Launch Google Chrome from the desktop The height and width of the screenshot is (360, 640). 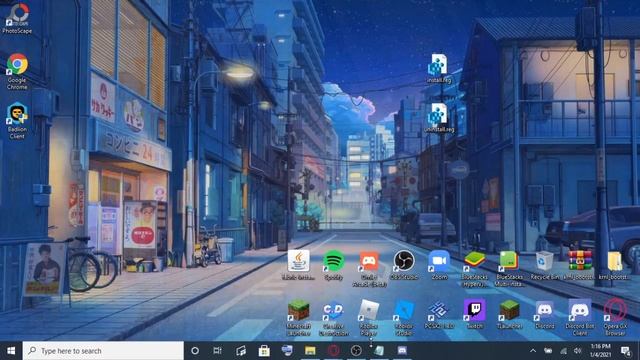click(17, 71)
